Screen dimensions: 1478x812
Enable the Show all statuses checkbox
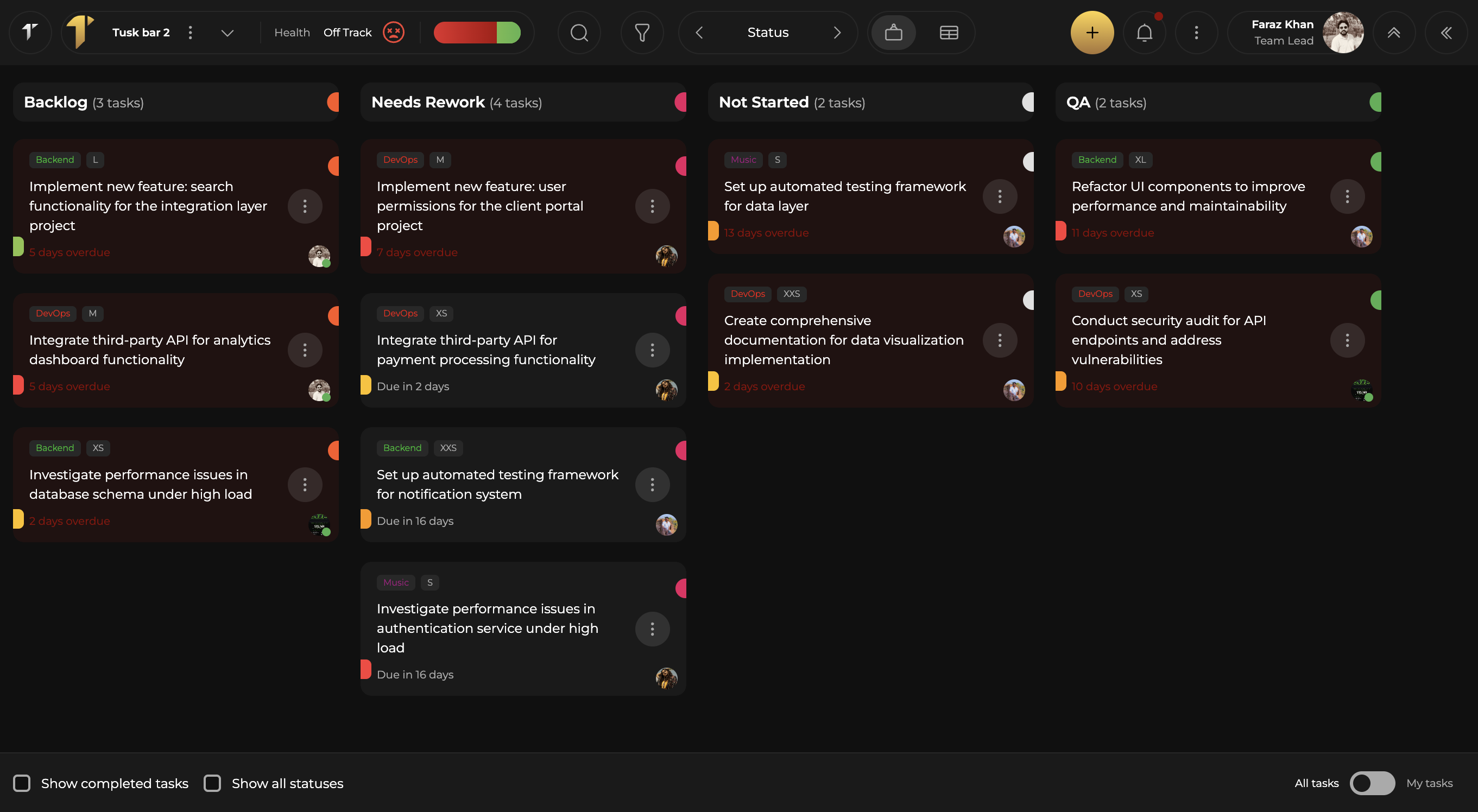pyautogui.click(x=212, y=783)
